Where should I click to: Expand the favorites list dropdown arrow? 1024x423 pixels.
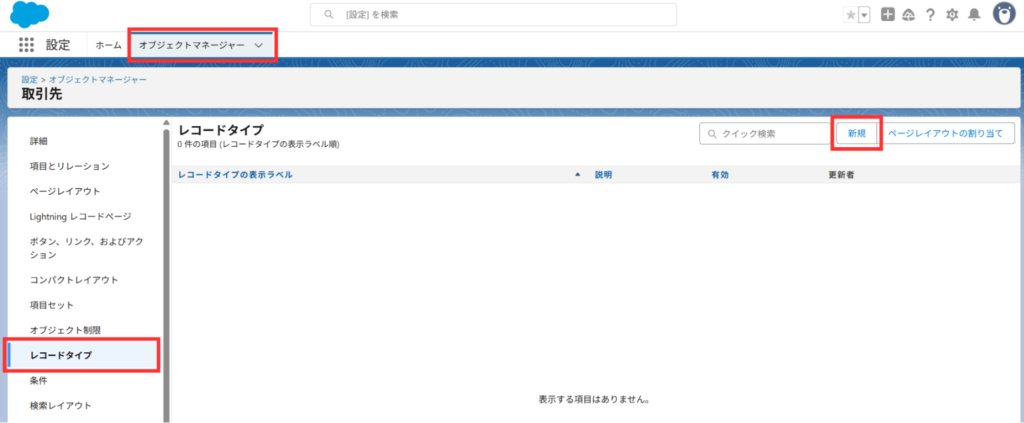[x=863, y=15]
